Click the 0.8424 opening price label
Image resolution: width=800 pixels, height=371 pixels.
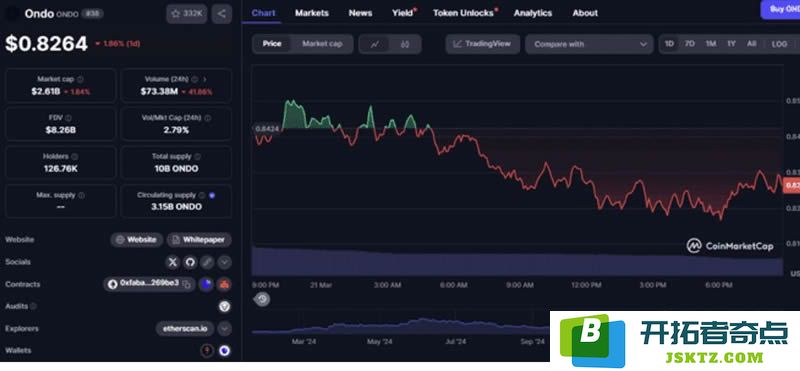pyautogui.click(x=267, y=129)
